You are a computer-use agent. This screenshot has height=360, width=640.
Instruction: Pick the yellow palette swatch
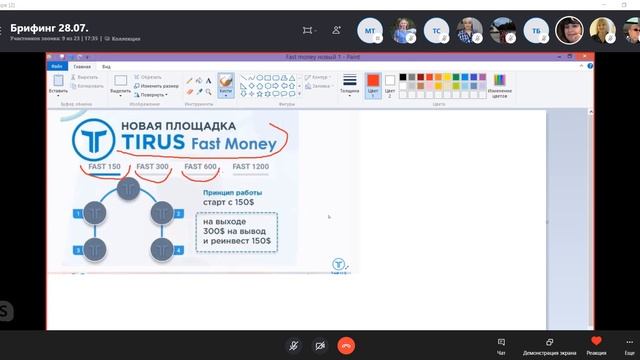pos(447,77)
